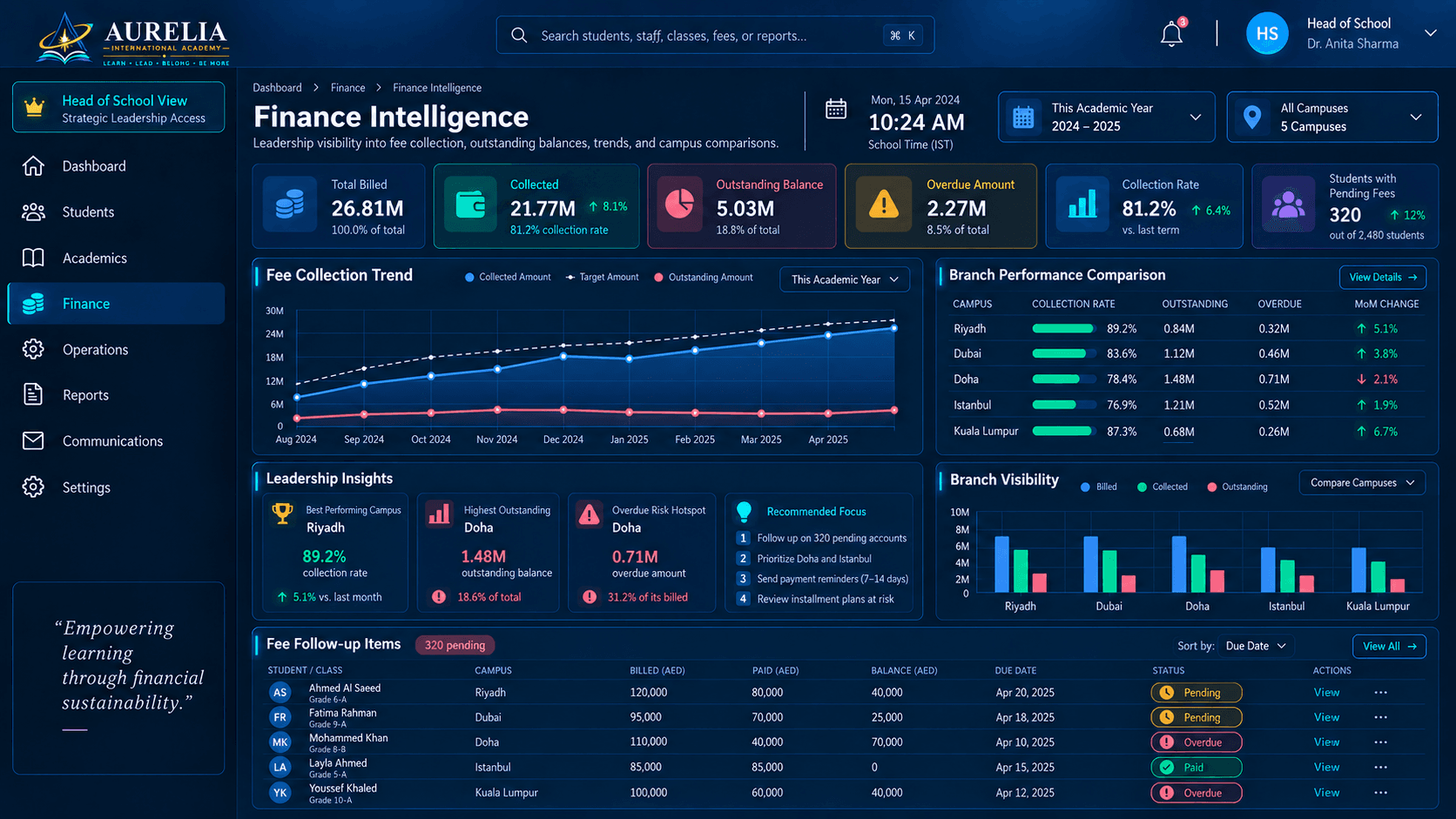This screenshot has height=819, width=1456.
Task: Toggle Collected legend in Branch Visibility
Action: pos(1163,487)
